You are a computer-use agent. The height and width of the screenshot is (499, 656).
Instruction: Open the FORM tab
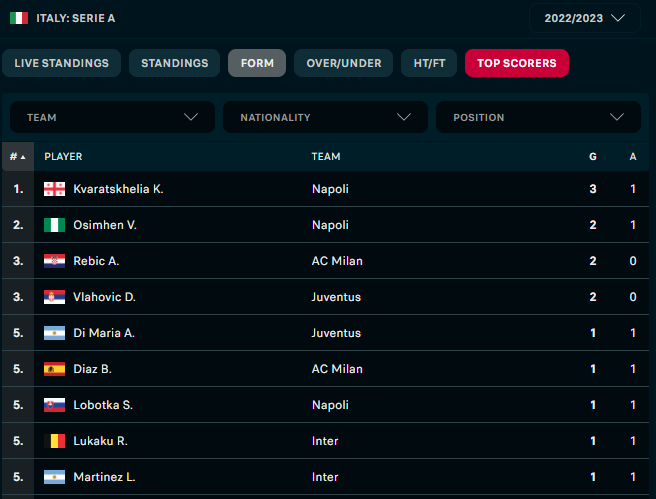pos(257,63)
